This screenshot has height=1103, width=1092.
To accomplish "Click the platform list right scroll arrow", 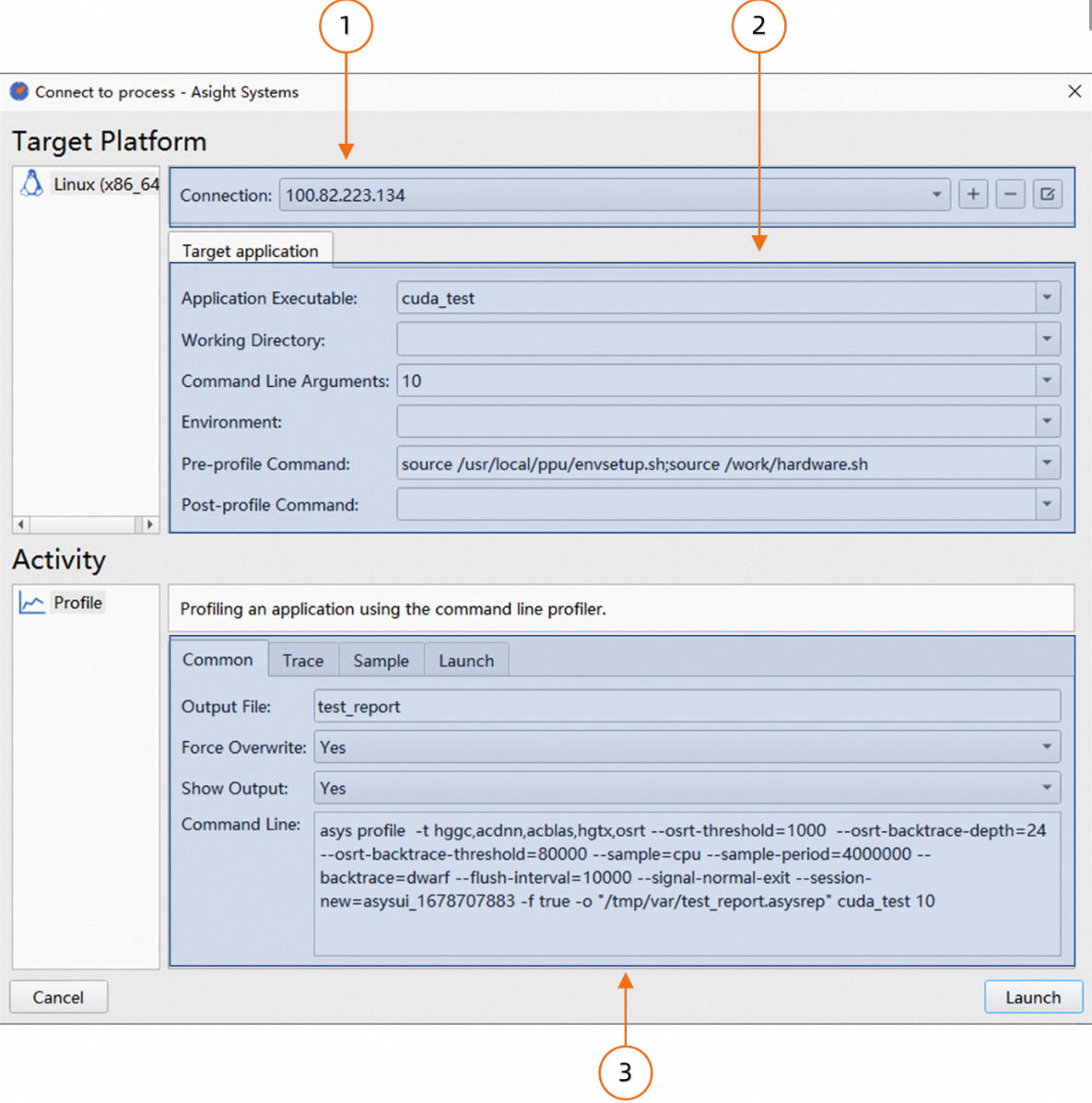I will (x=149, y=524).
